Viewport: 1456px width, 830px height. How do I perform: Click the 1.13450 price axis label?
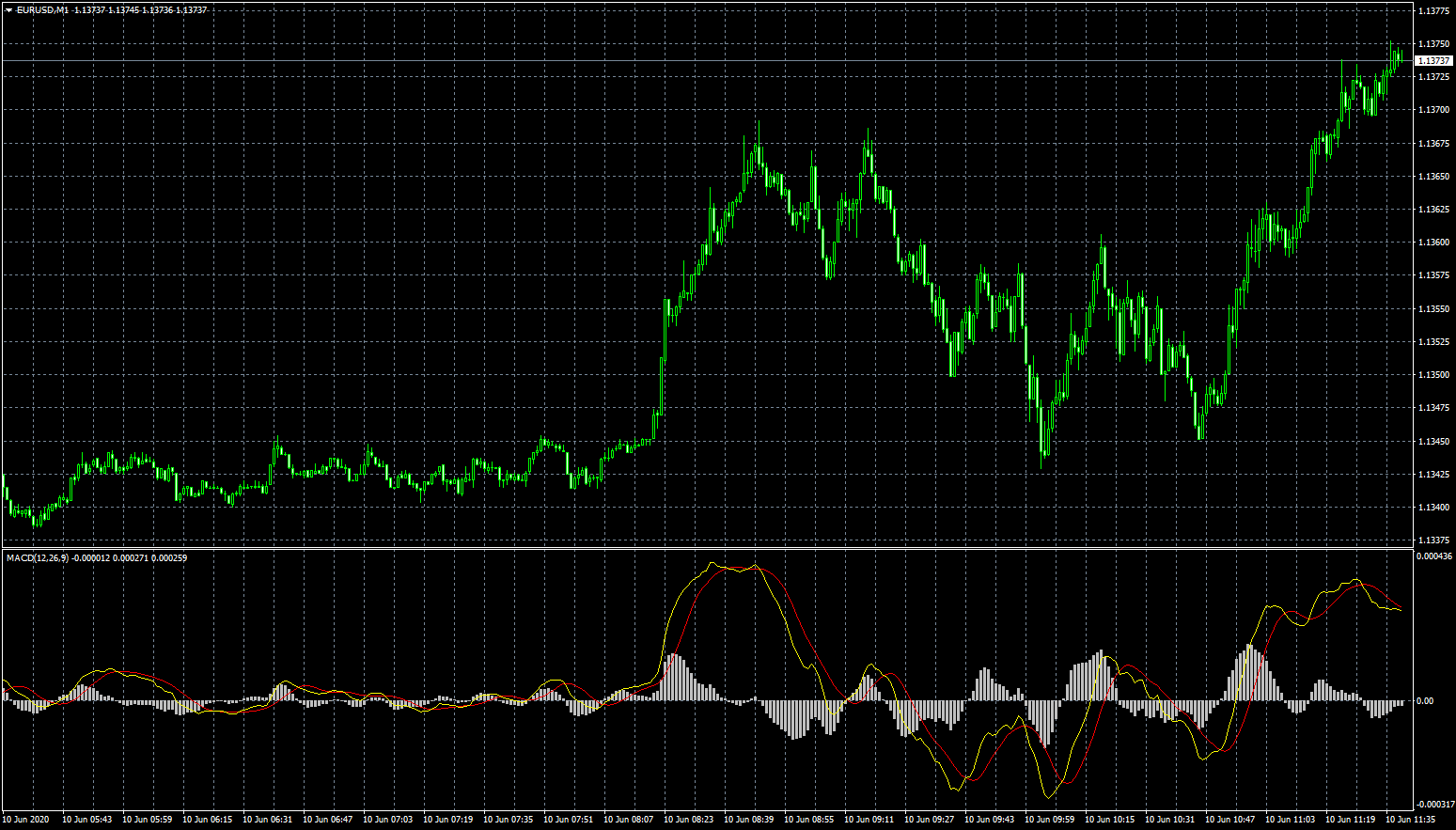[x=1433, y=442]
